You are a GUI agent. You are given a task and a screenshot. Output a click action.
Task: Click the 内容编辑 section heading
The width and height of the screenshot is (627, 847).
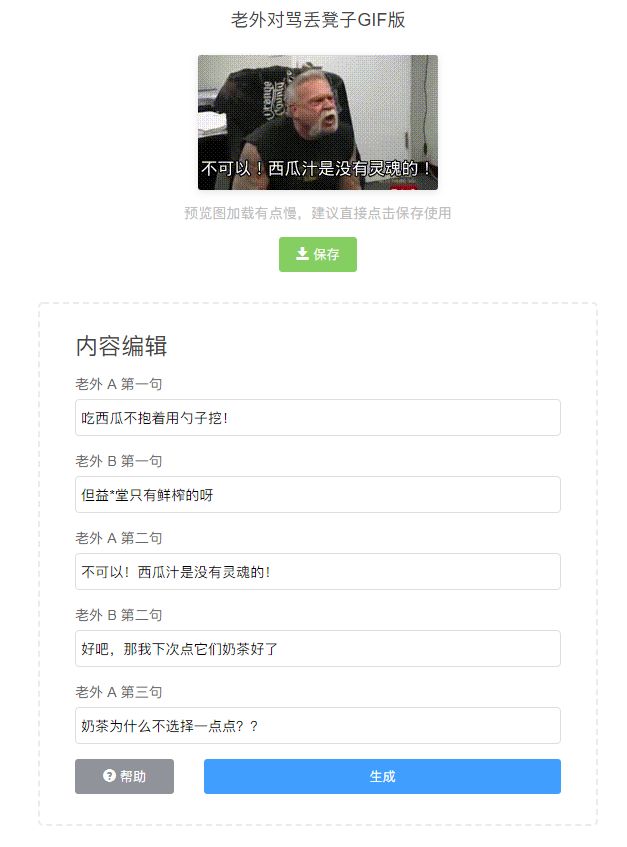[x=122, y=346]
